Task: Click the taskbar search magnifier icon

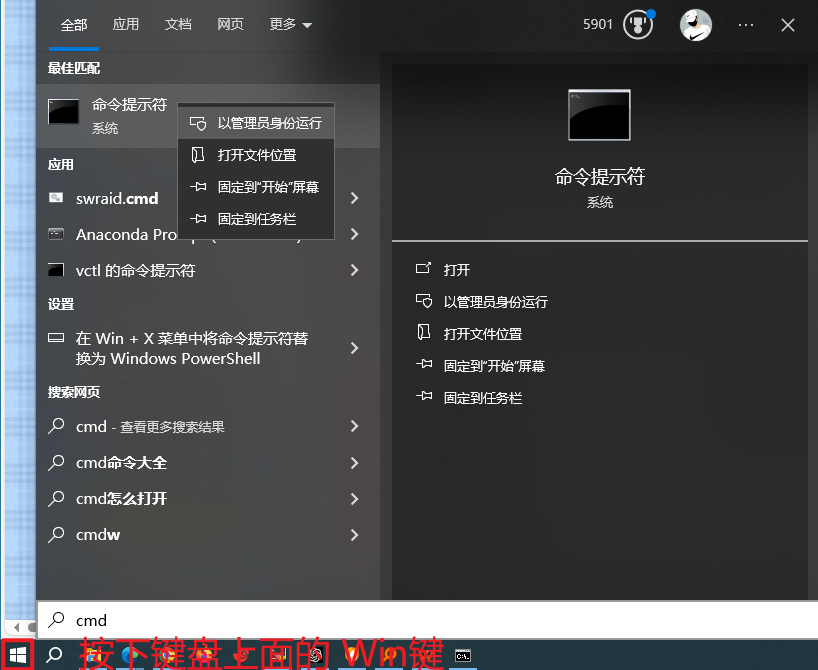Action: click(54, 655)
